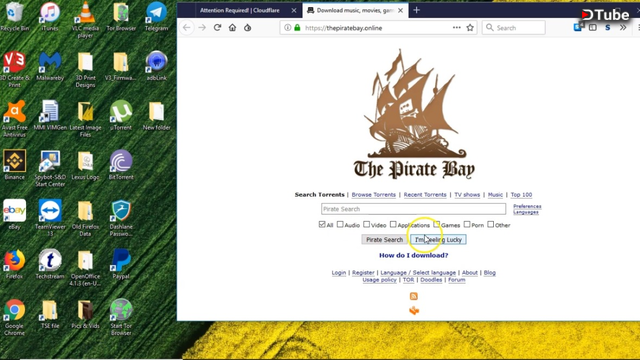This screenshot has height=360, width=640.
Task: Check the Video checkbox
Action: pyautogui.click(x=367, y=224)
